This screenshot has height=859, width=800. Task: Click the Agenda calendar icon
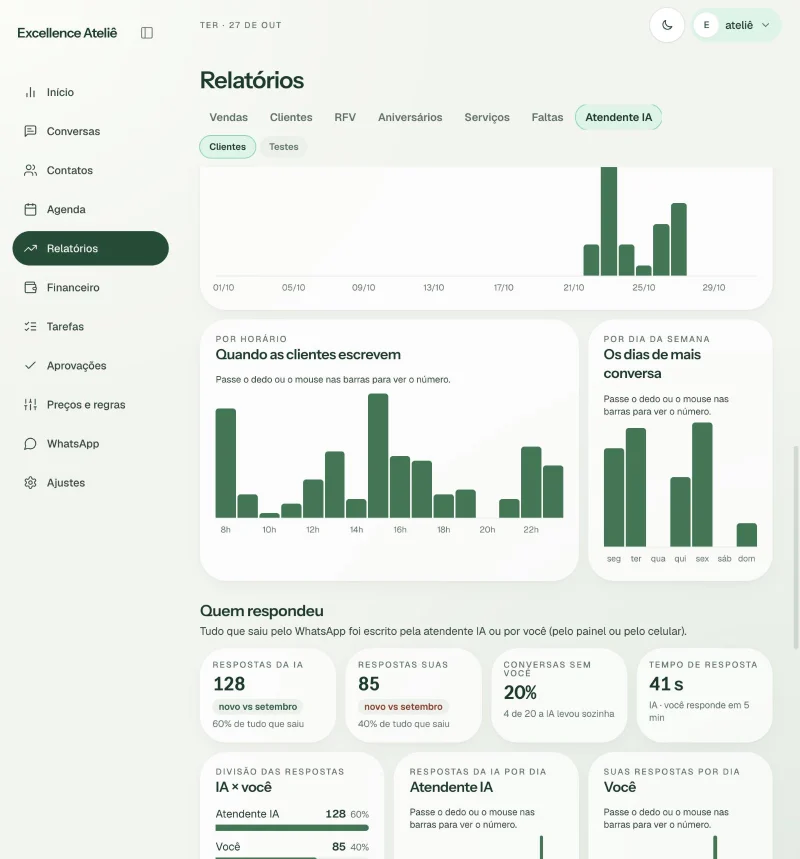point(30,209)
